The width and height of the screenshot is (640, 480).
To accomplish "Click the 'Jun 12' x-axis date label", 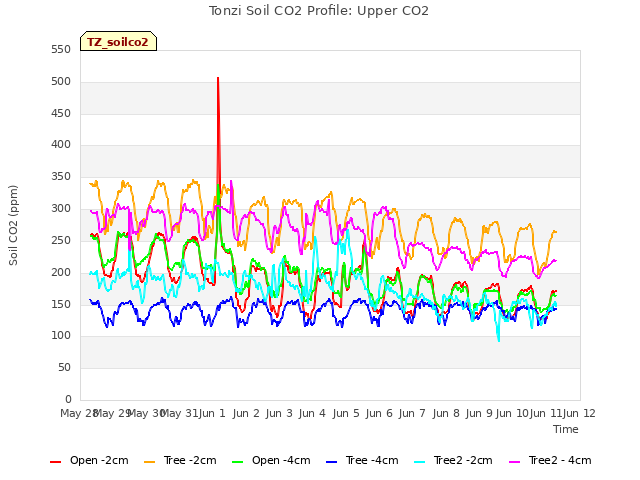I will [579, 413].
